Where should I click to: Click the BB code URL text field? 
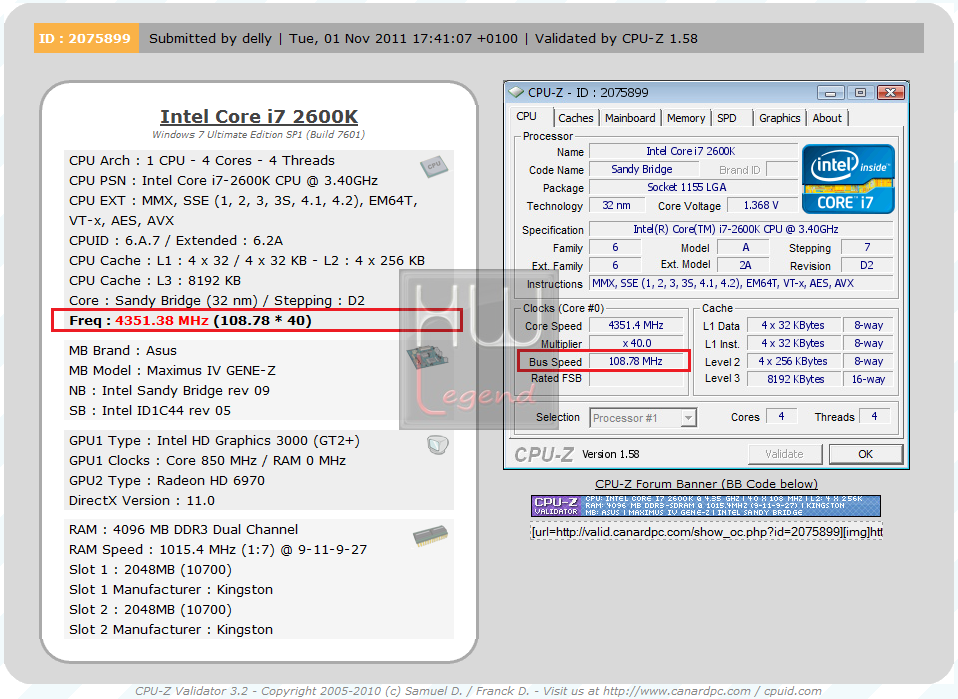[x=706, y=532]
